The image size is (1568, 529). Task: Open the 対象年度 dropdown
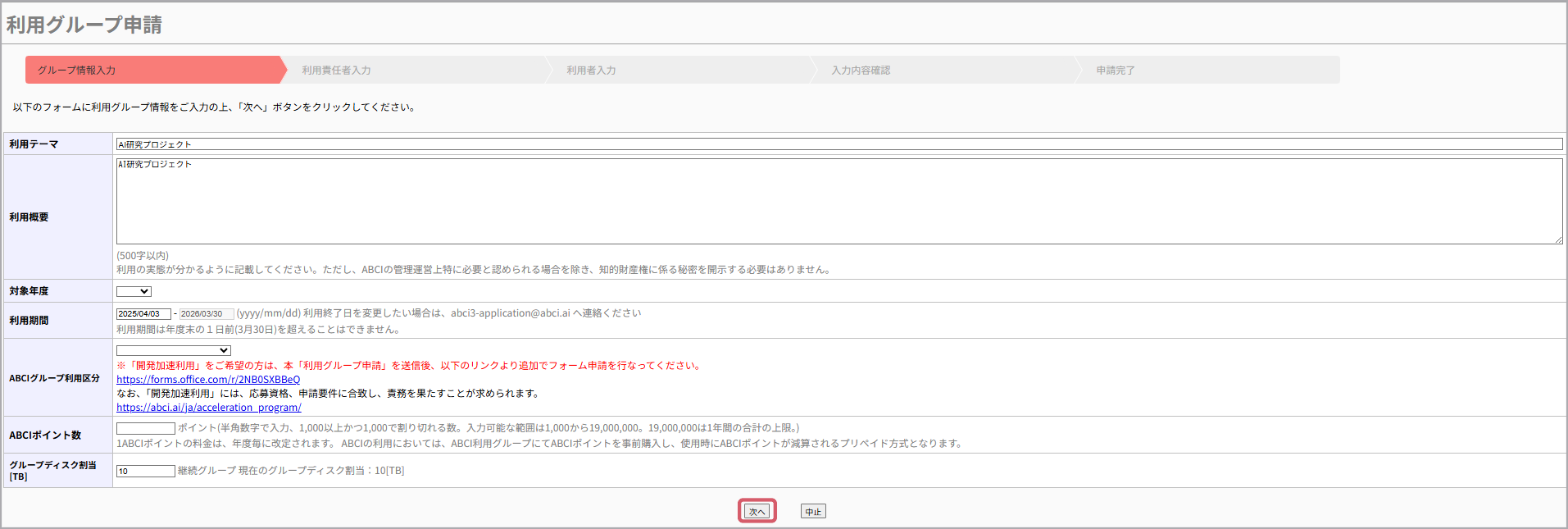[x=134, y=291]
